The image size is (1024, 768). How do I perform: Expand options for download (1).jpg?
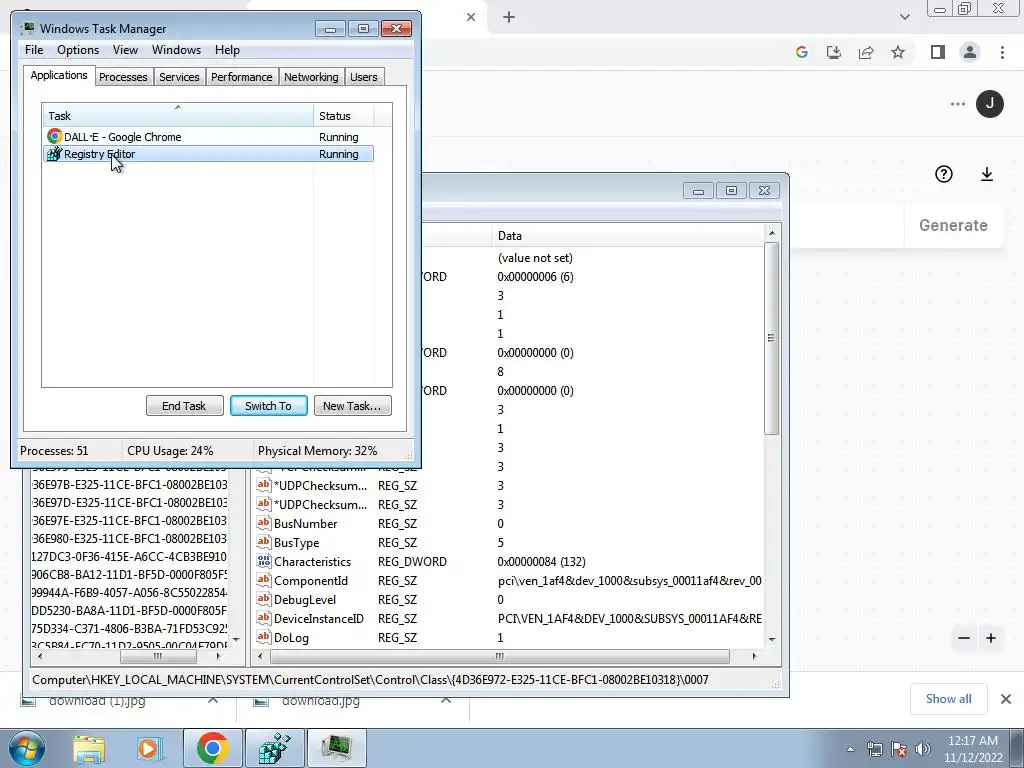click(213, 701)
